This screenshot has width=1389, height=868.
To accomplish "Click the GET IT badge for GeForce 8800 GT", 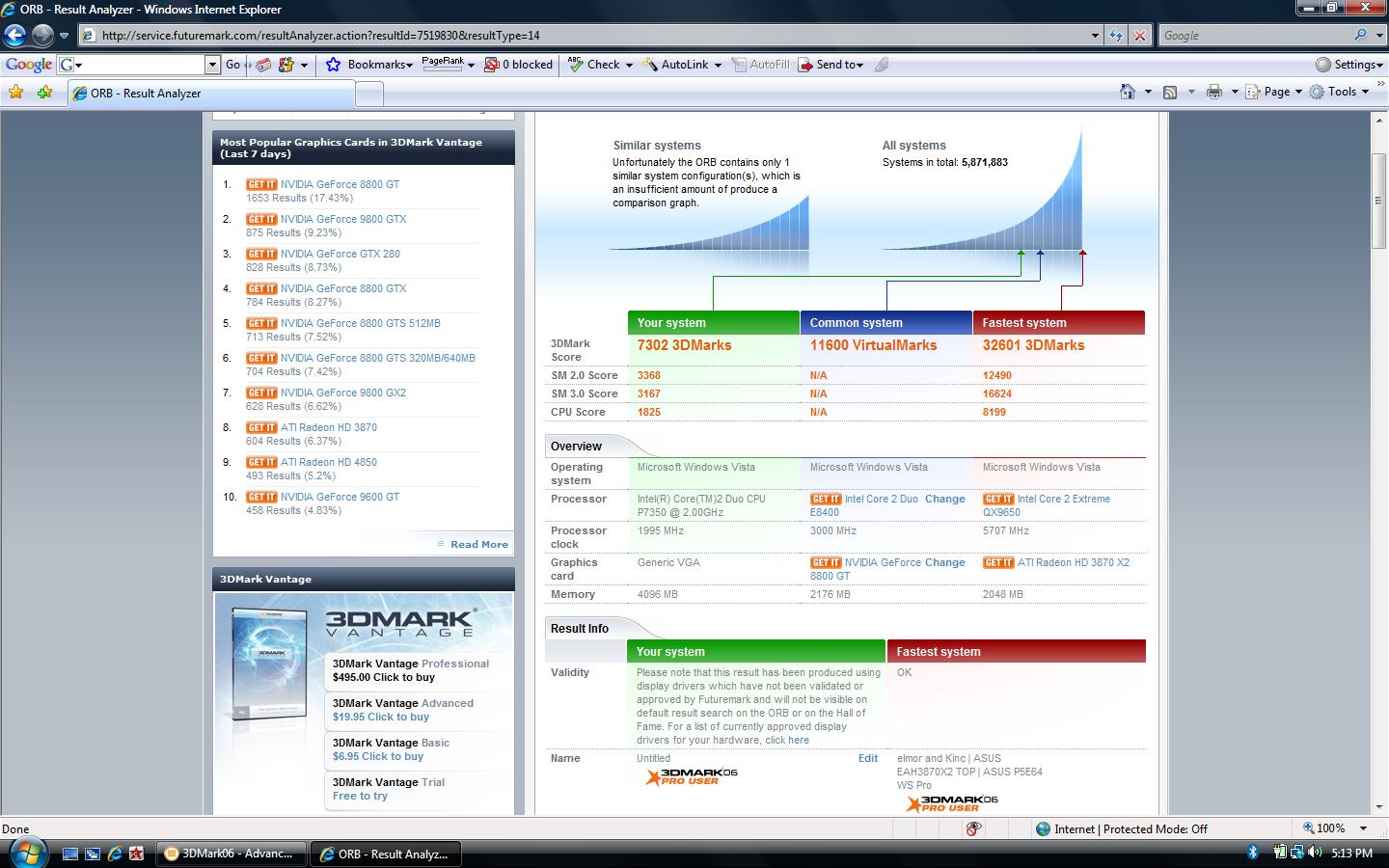I will (x=261, y=184).
